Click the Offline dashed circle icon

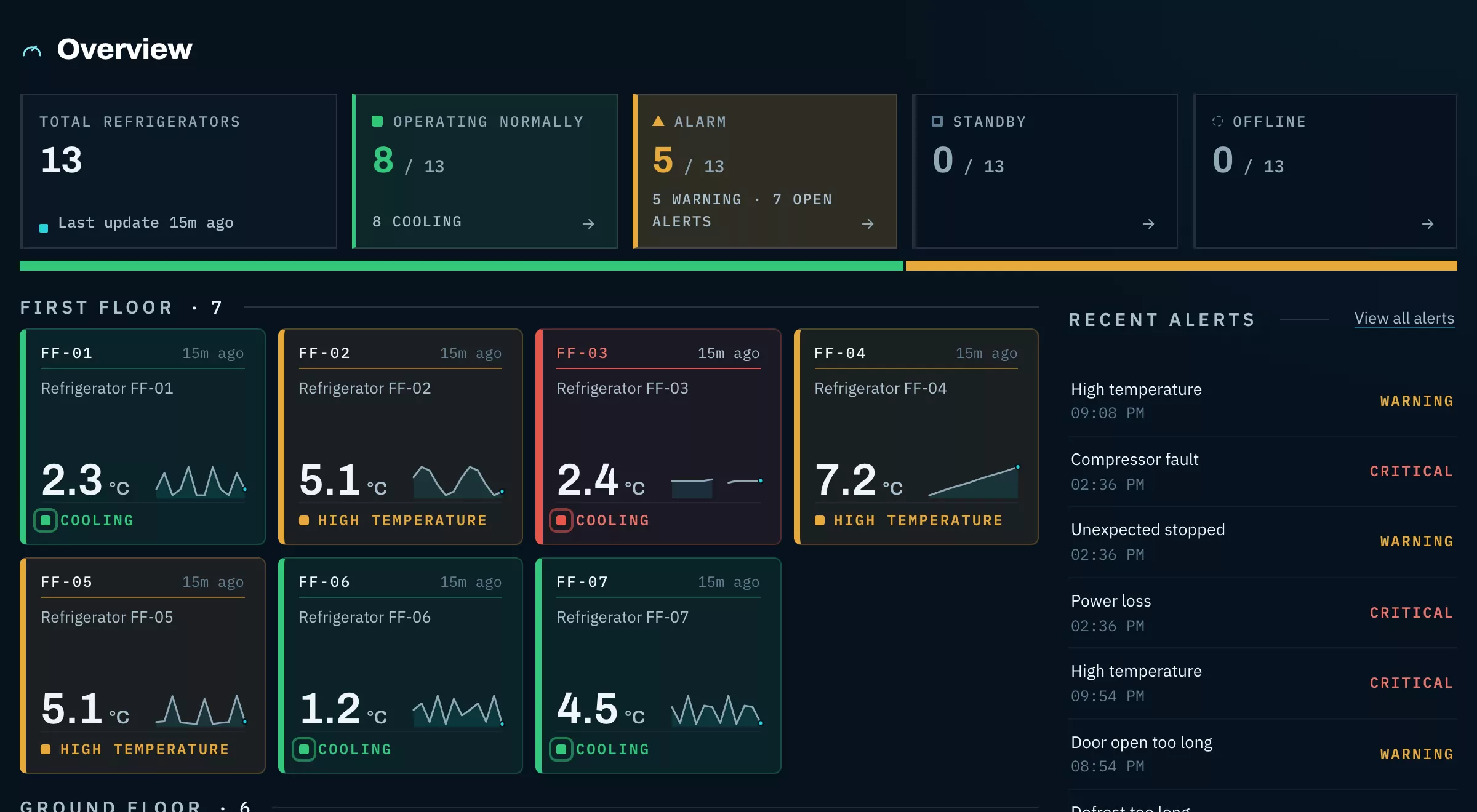click(x=1217, y=121)
